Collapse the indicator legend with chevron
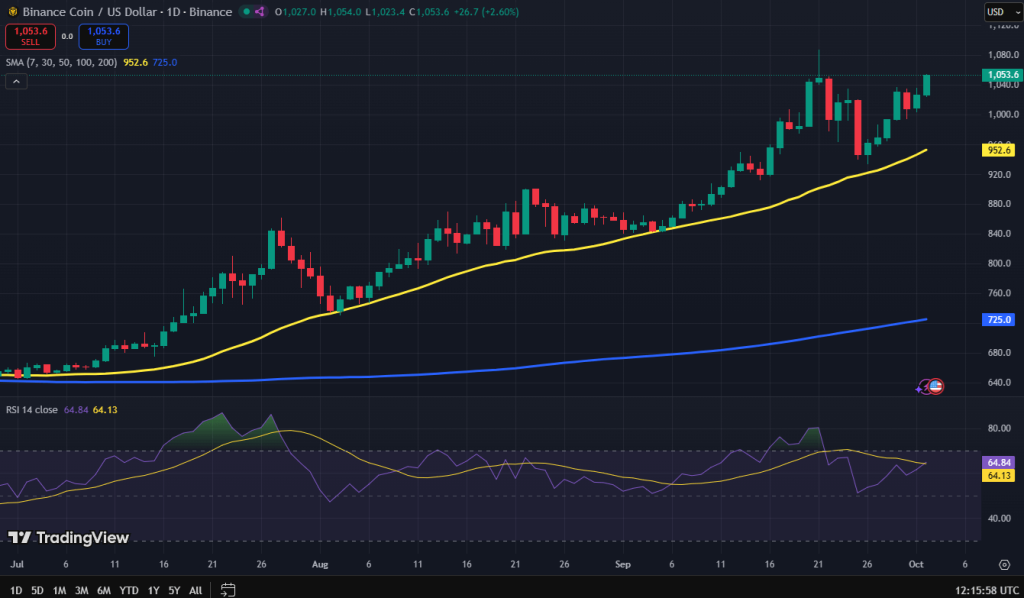Viewport: 1024px width, 598px height. pyautogui.click(x=16, y=82)
